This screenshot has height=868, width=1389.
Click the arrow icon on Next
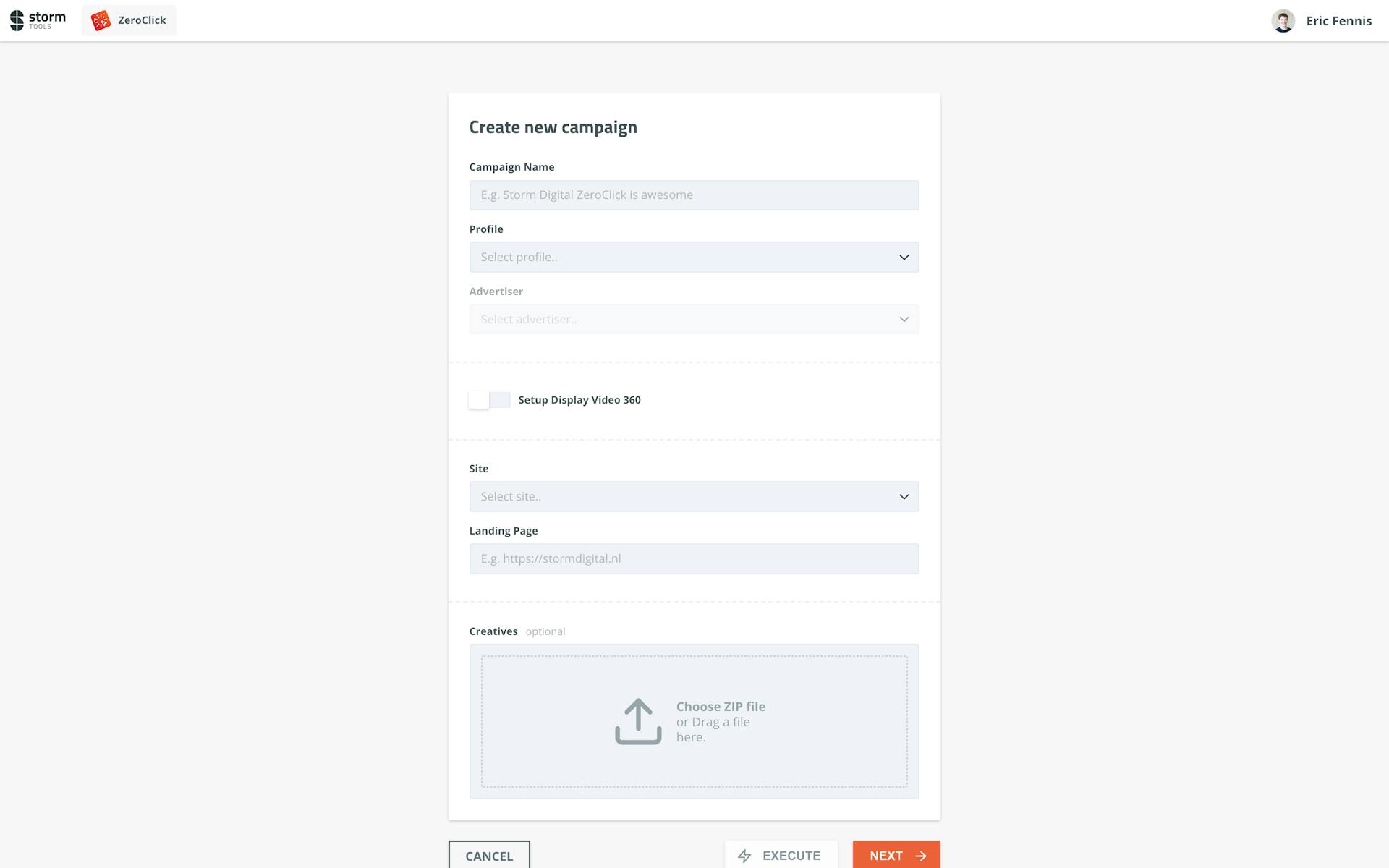pos(921,856)
